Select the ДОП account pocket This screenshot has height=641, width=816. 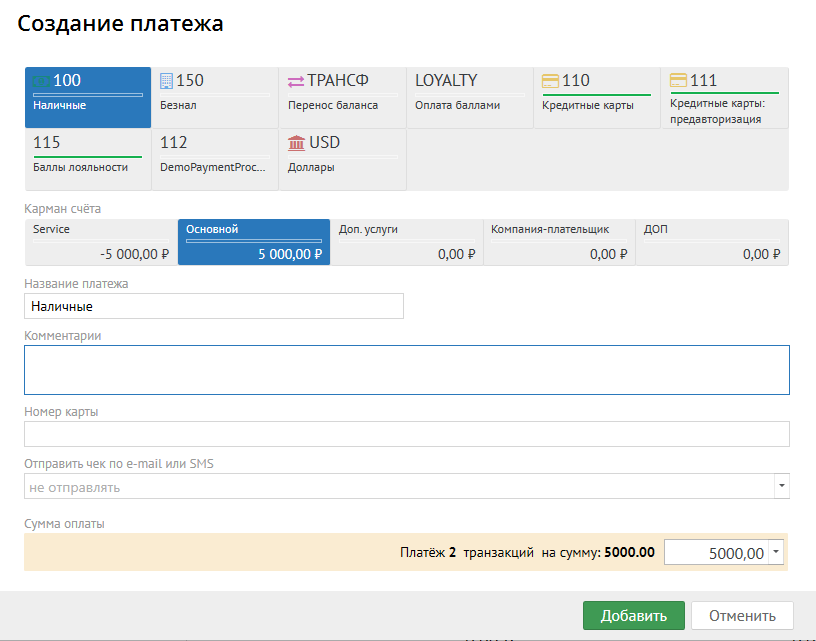(x=711, y=243)
